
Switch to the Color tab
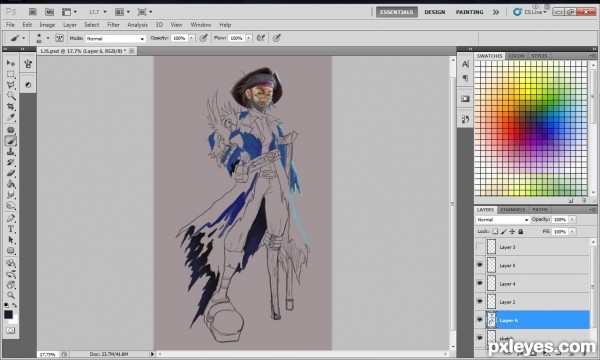(x=516, y=56)
